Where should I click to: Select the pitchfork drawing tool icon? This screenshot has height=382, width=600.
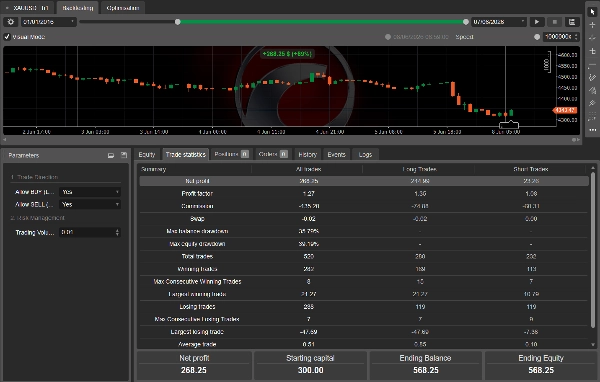pos(592,104)
